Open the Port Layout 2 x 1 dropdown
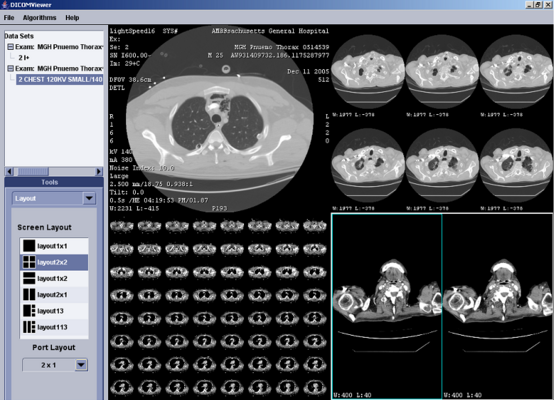The height and width of the screenshot is (400, 555). pyautogui.click(x=81, y=365)
